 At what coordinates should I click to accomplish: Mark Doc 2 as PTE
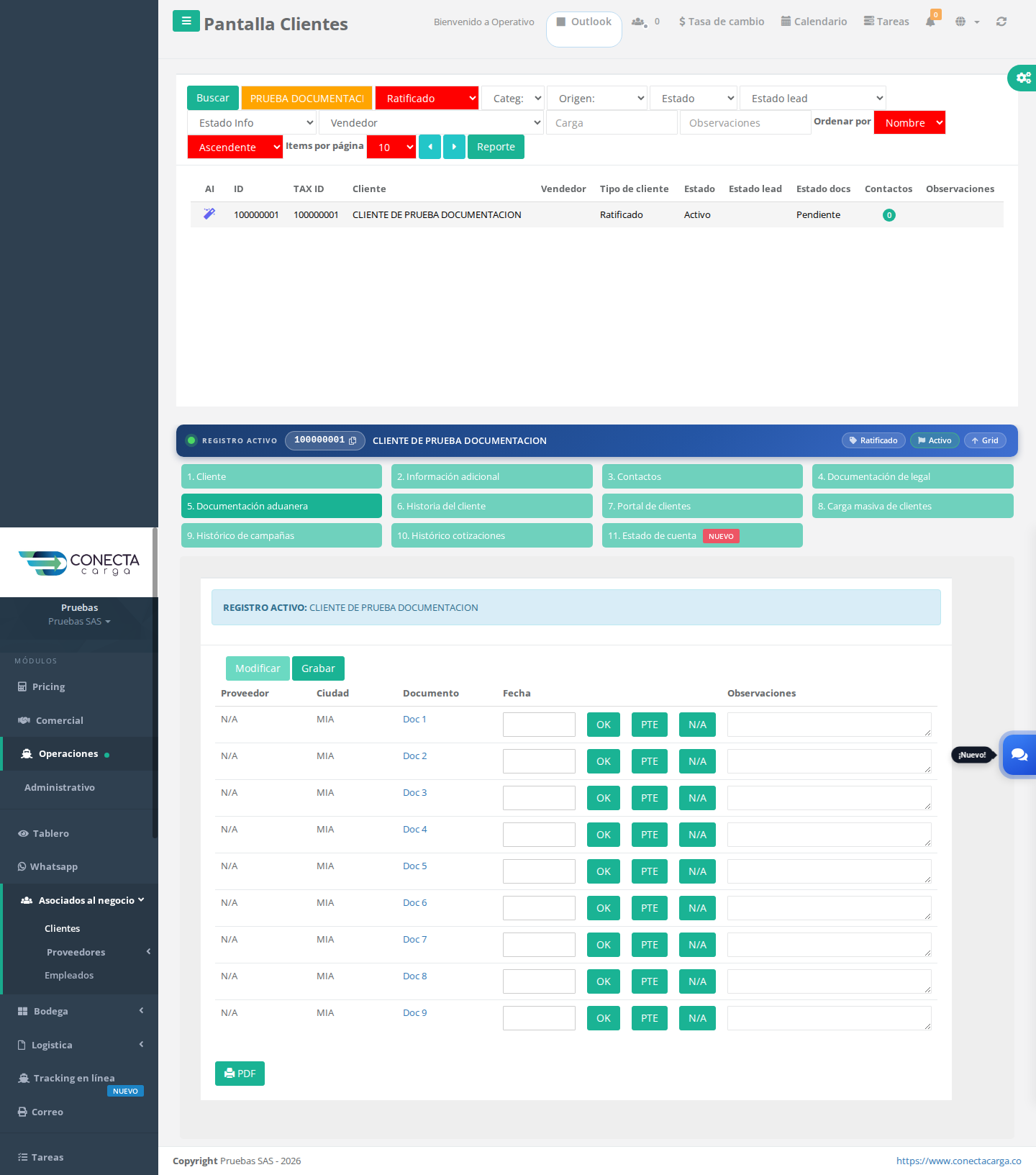650,761
